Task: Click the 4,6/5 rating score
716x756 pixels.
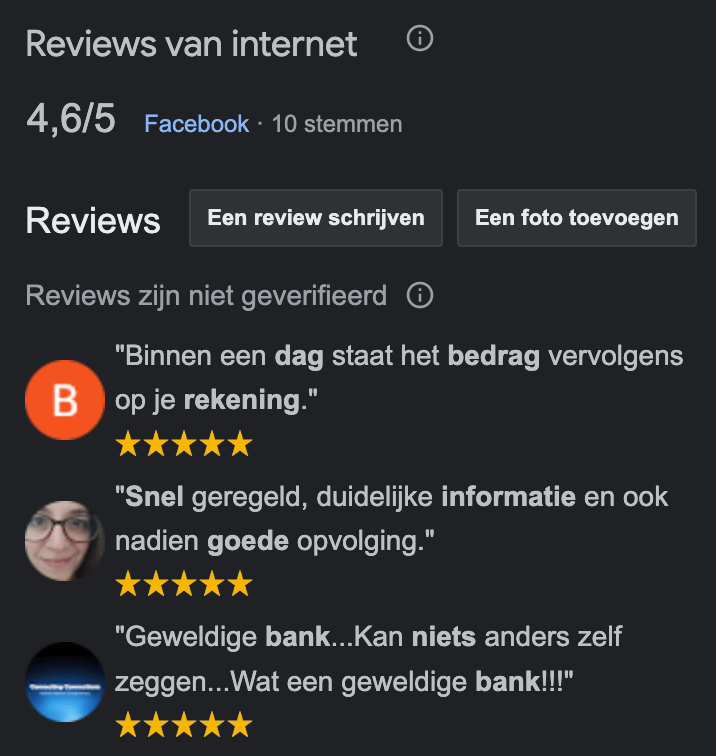Action: (71, 119)
